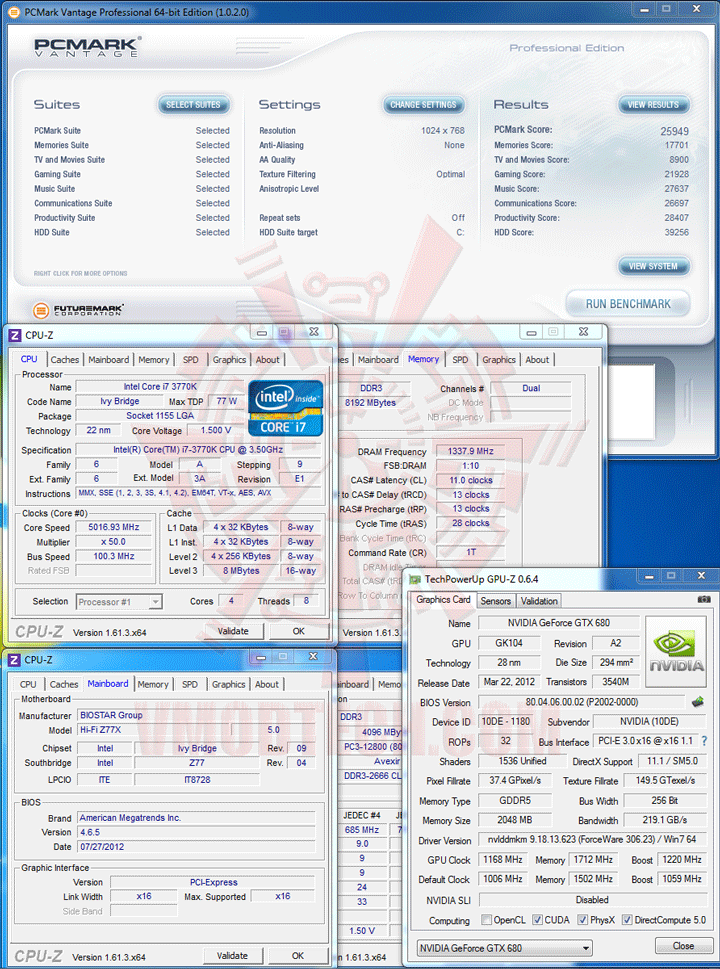Click the SELECT SUITES button

[193, 104]
